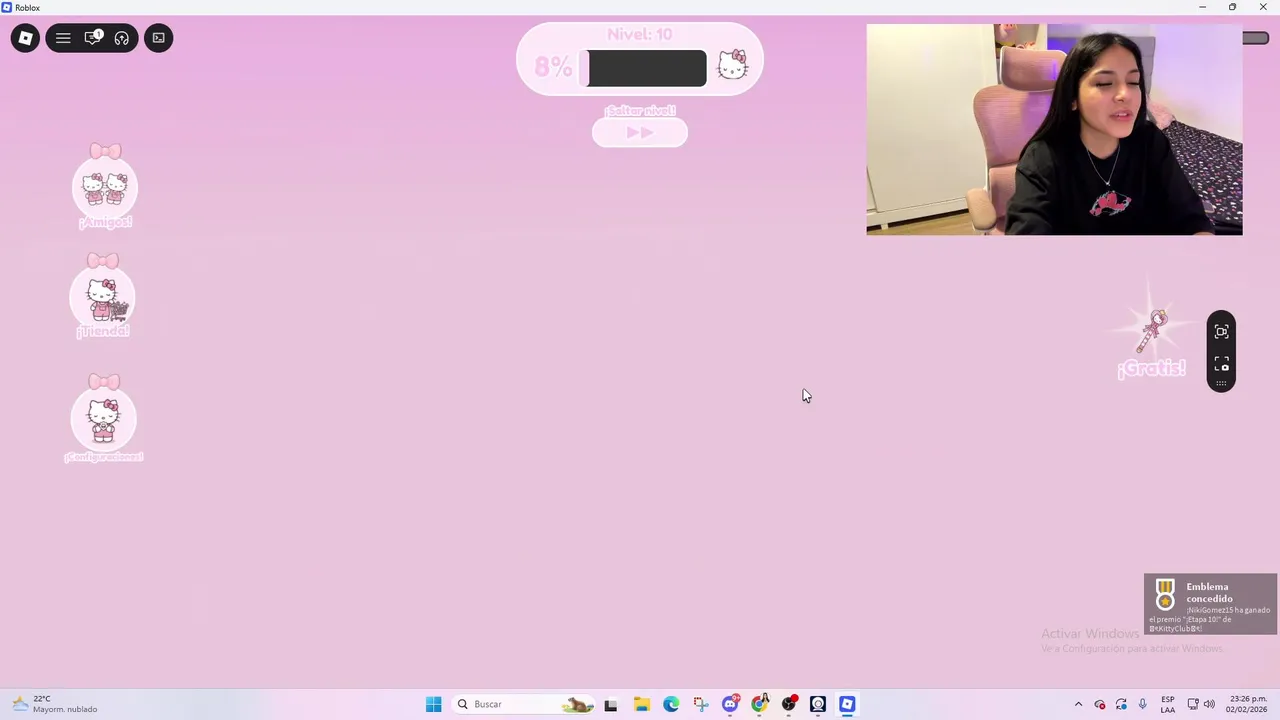This screenshot has width=1280, height=720.
Task: Open Snipping Tool from taskbar
Action: tap(700, 704)
